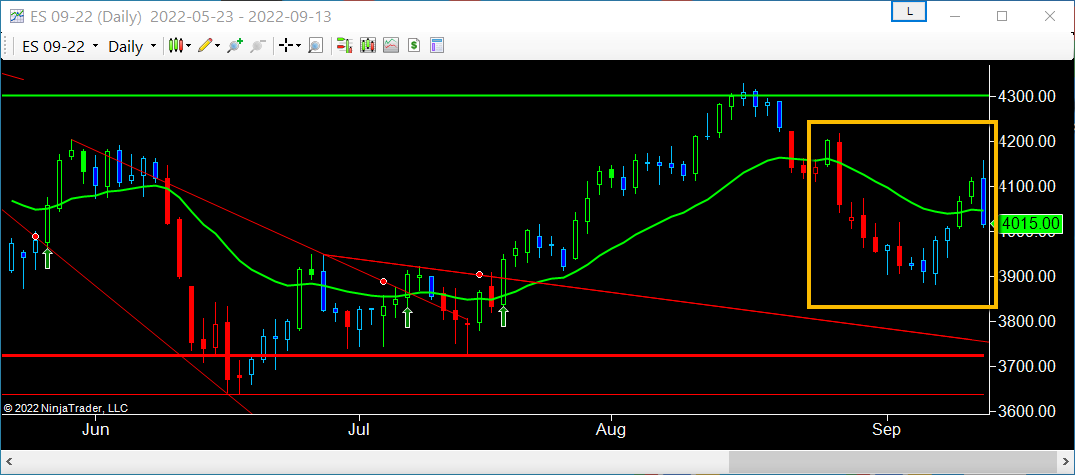Image resolution: width=1075 pixels, height=475 pixels.
Task: Click the zoom in magnifier icon
Action: pos(235,46)
